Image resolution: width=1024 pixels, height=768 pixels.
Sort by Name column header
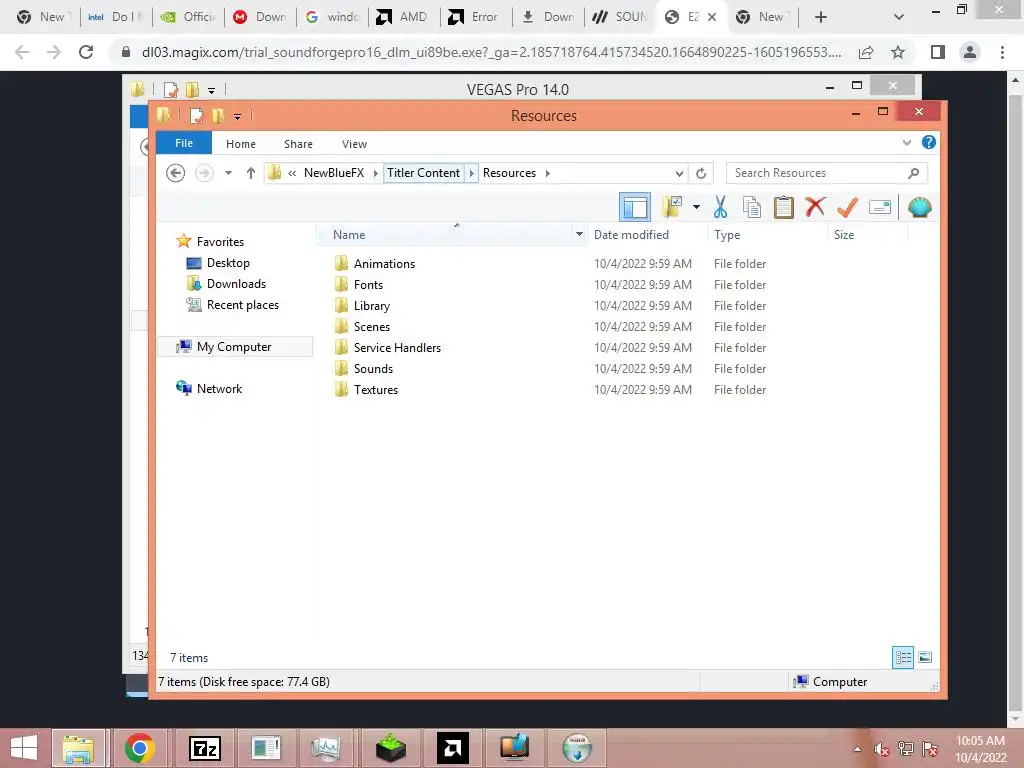tap(349, 234)
